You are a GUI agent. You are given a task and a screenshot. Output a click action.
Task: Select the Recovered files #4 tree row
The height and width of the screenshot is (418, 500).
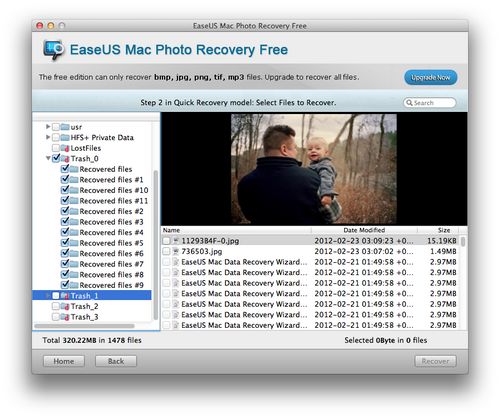click(x=92, y=232)
